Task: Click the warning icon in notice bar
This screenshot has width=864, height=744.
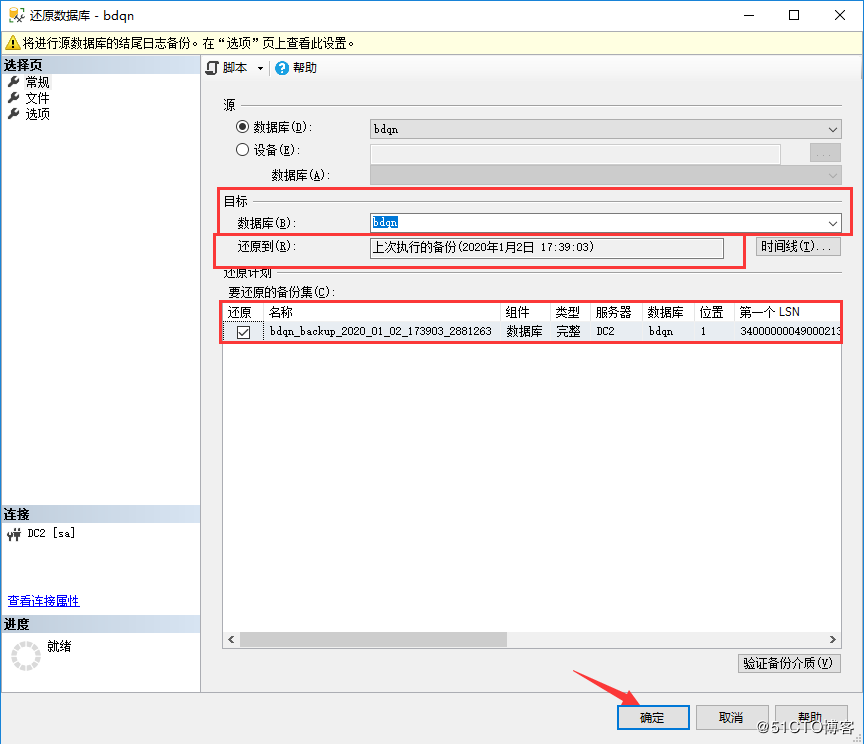Action: [x=13, y=42]
